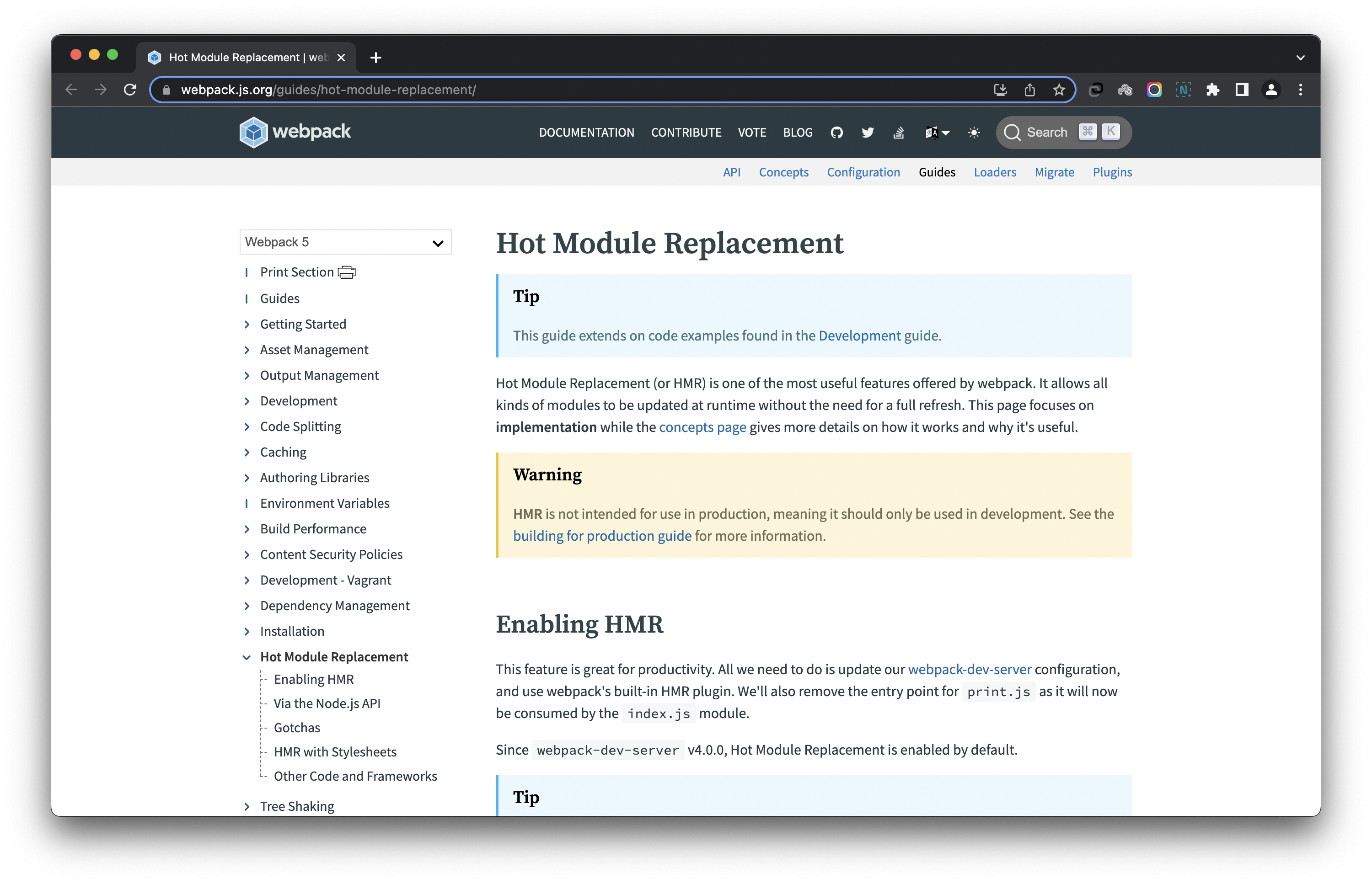Screen dimensions: 1372x884
Task: Open the DOCUMENTATION nav item
Action: tap(586, 133)
